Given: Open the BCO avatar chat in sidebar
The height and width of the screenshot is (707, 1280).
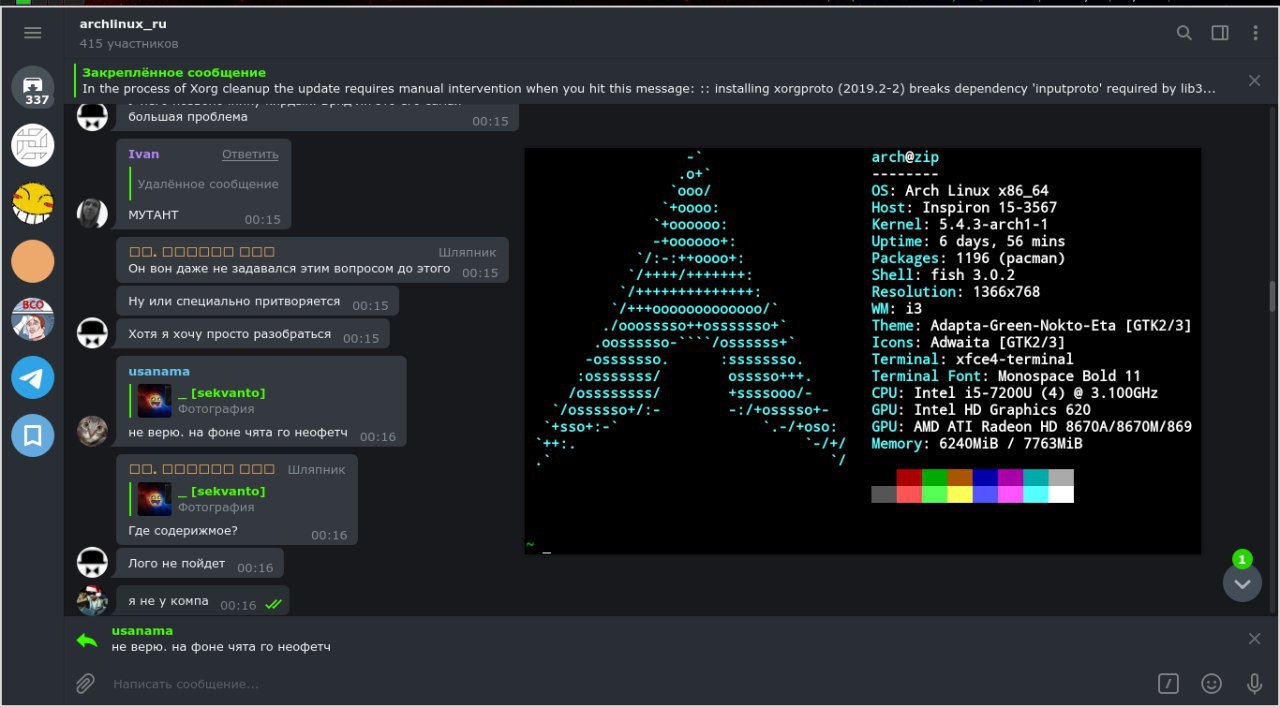Looking at the screenshot, I should pyautogui.click(x=32, y=320).
